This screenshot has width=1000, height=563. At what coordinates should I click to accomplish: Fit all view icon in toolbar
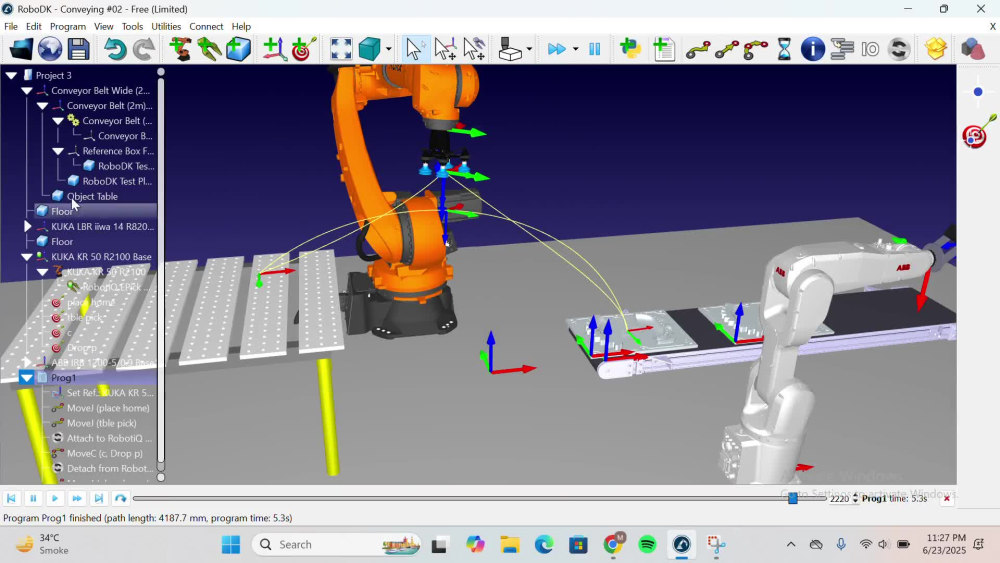tap(341, 49)
